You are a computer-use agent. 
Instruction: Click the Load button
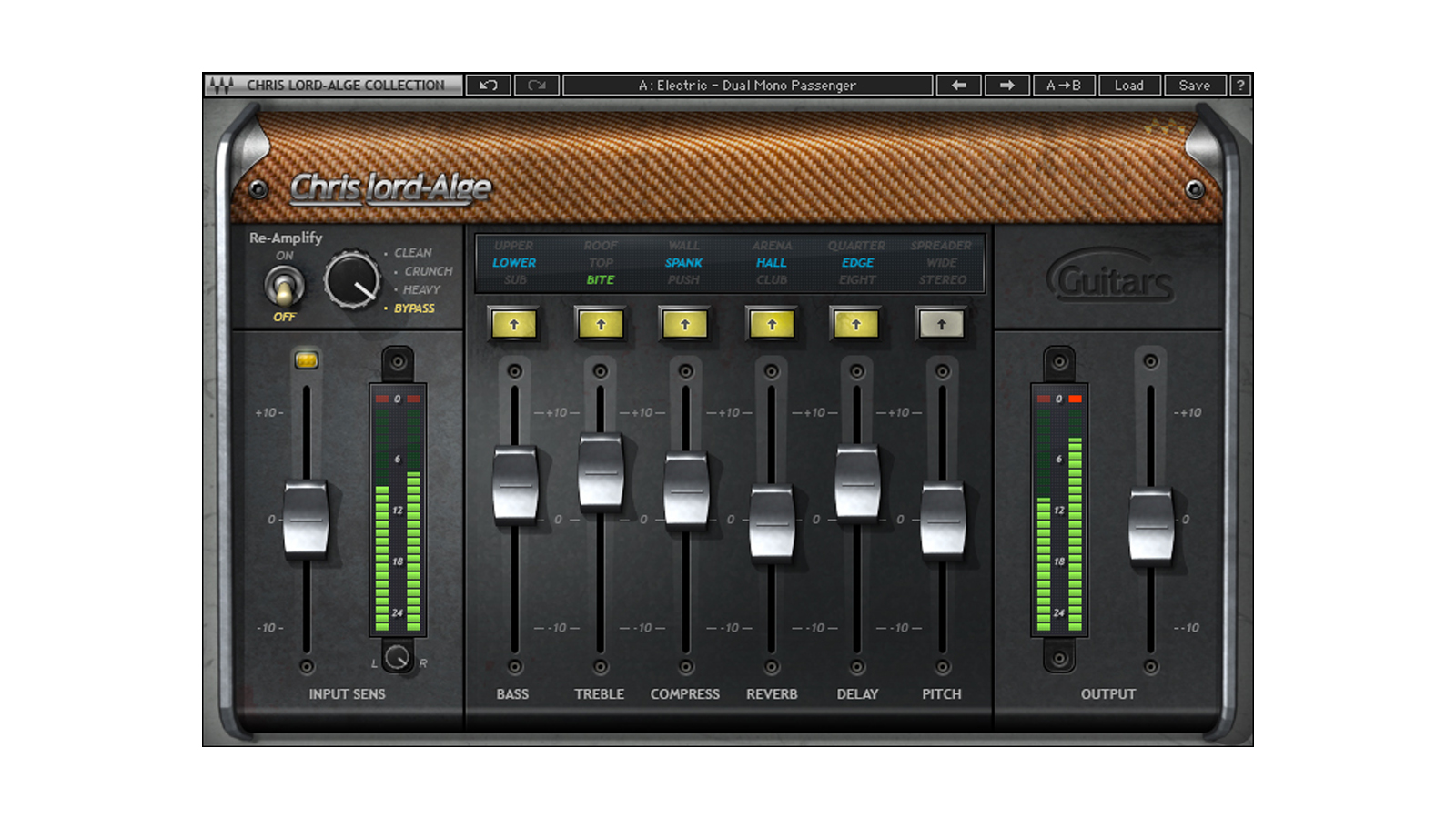coord(1129,86)
